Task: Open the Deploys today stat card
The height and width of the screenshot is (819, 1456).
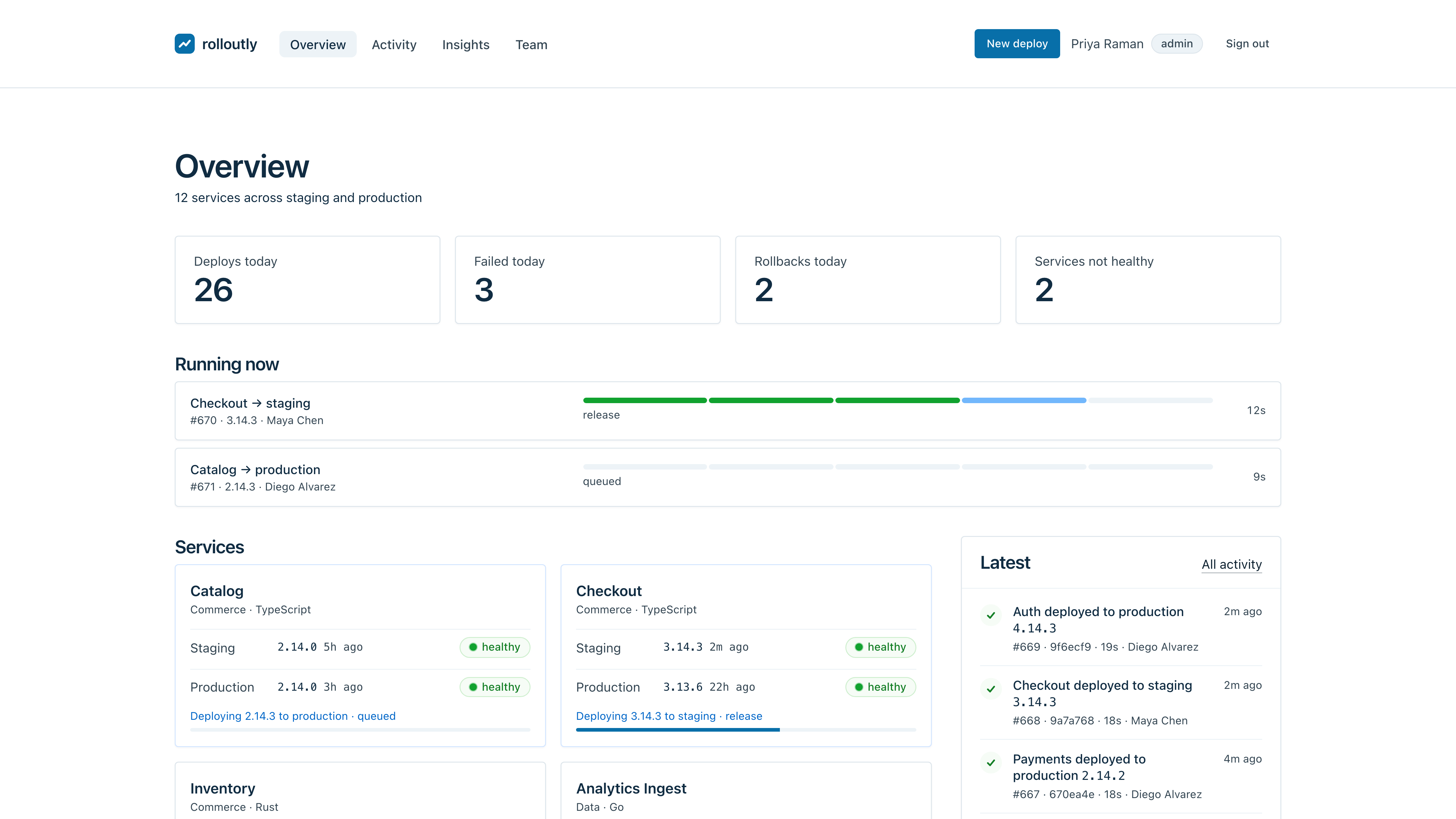Action: click(x=308, y=280)
